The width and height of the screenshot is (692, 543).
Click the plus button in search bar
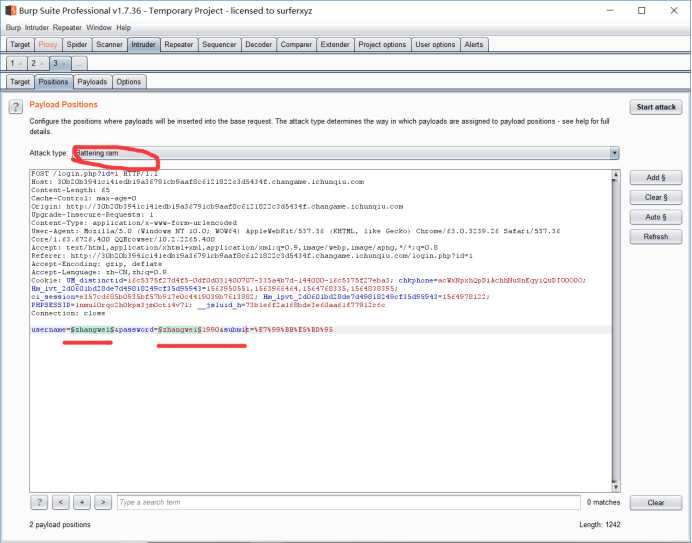click(x=82, y=502)
